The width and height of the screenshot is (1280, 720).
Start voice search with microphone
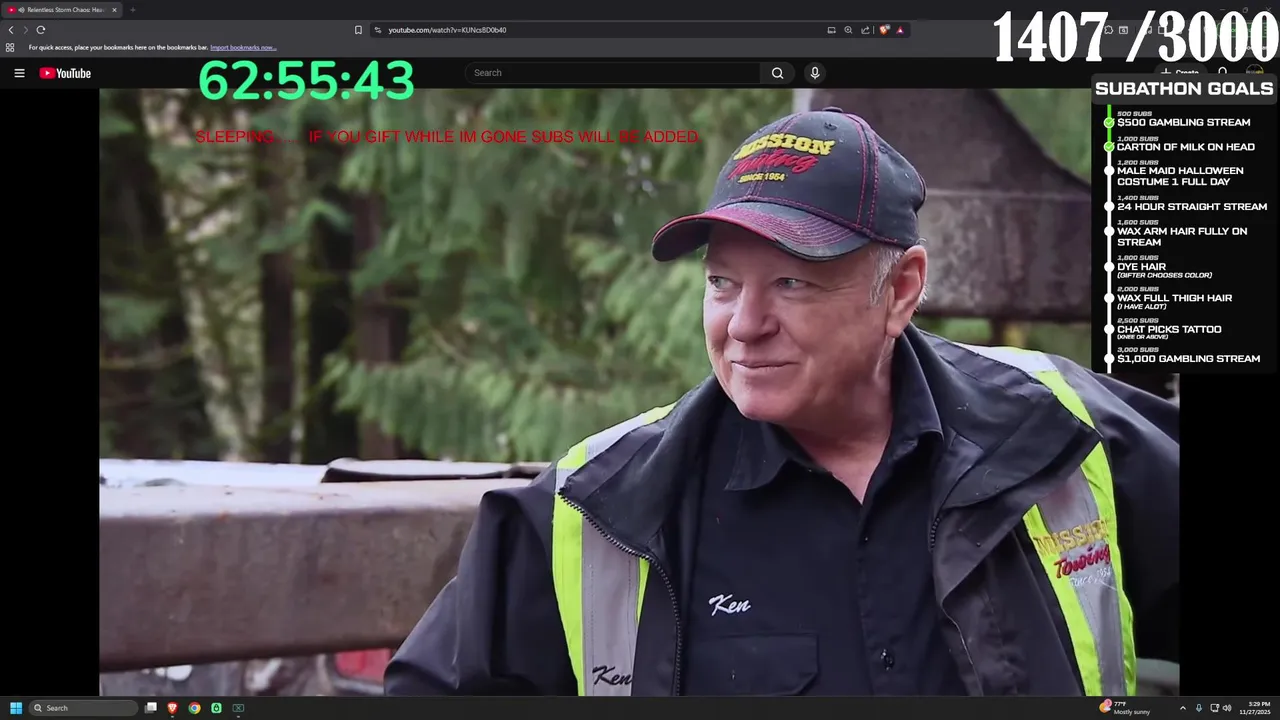(x=814, y=73)
